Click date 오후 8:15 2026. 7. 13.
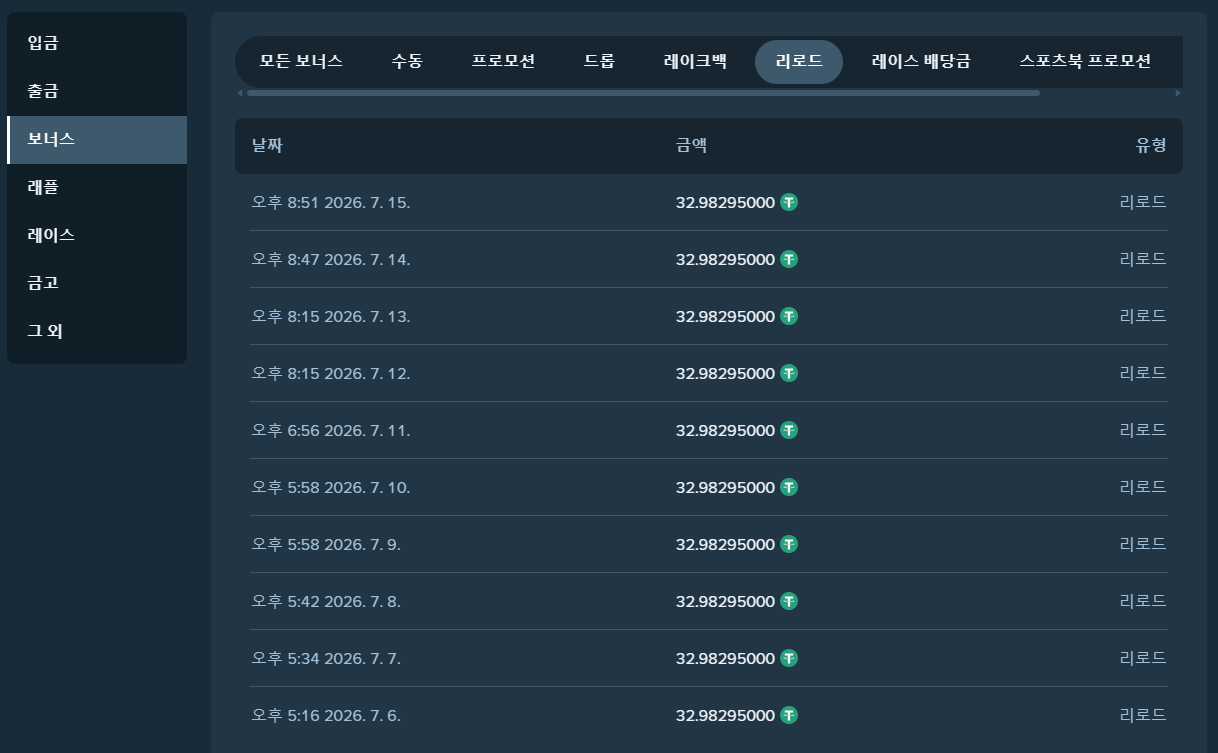The width and height of the screenshot is (1218, 753). pyautogui.click(x=331, y=316)
